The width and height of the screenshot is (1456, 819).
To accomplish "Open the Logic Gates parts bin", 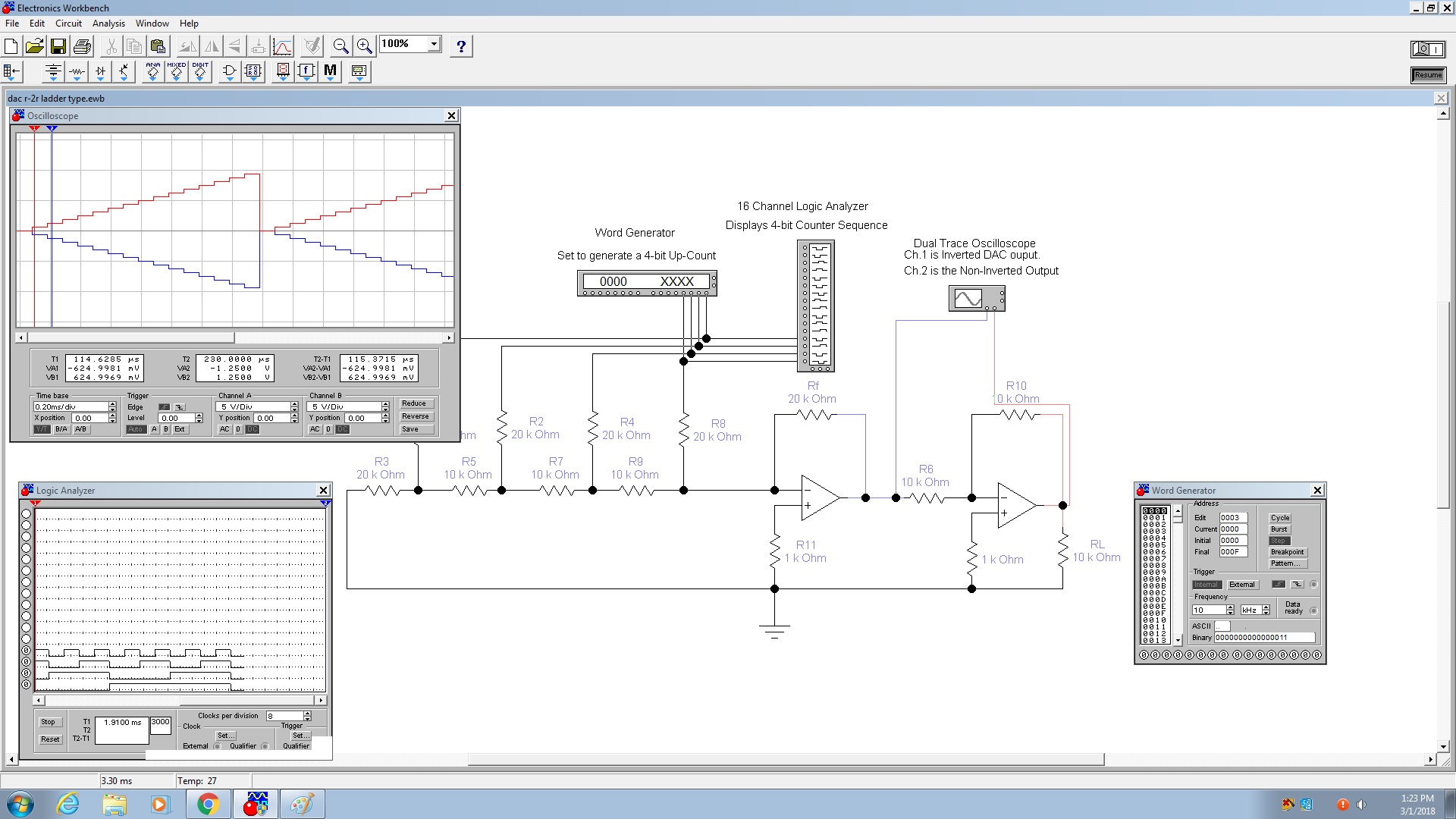I will point(229,72).
